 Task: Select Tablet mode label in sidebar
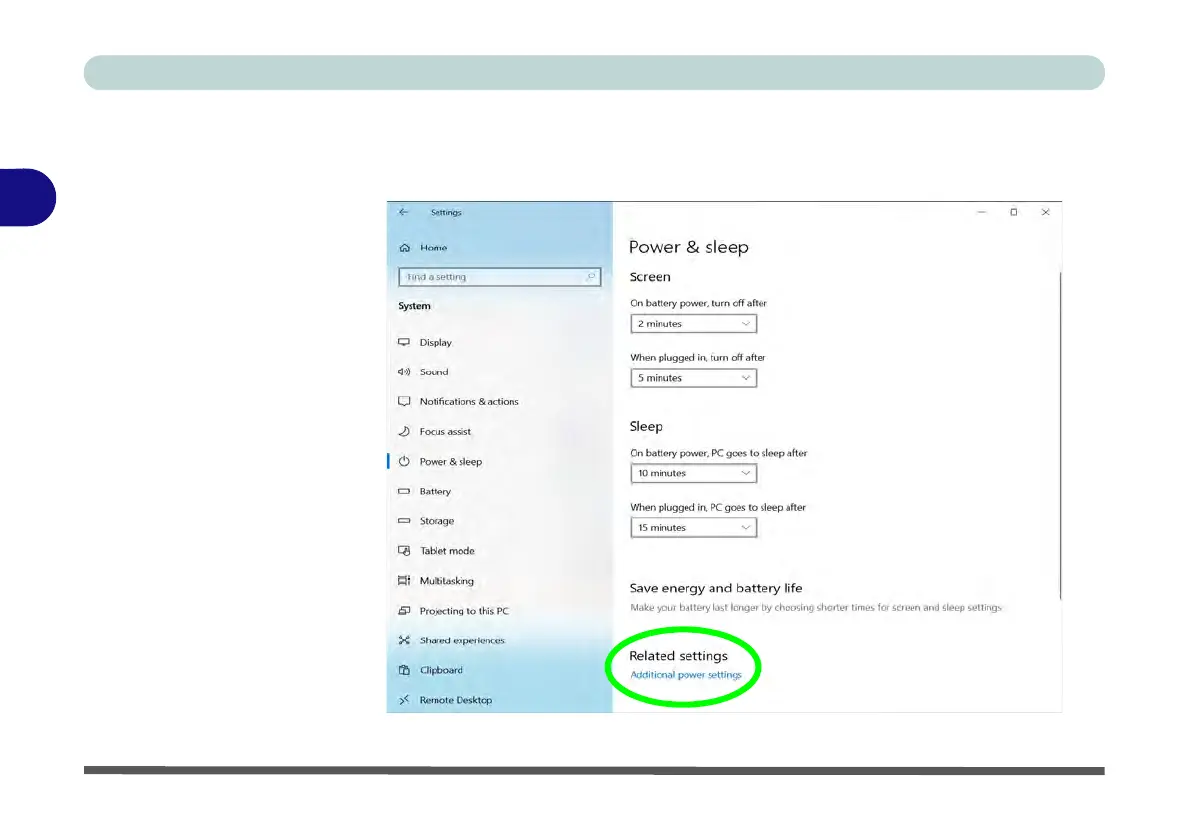point(447,551)
